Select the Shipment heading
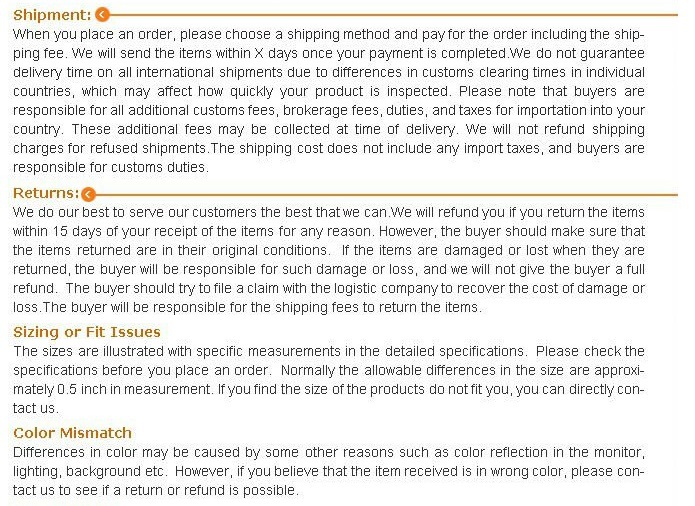695x506 pixels. [51, 15]
